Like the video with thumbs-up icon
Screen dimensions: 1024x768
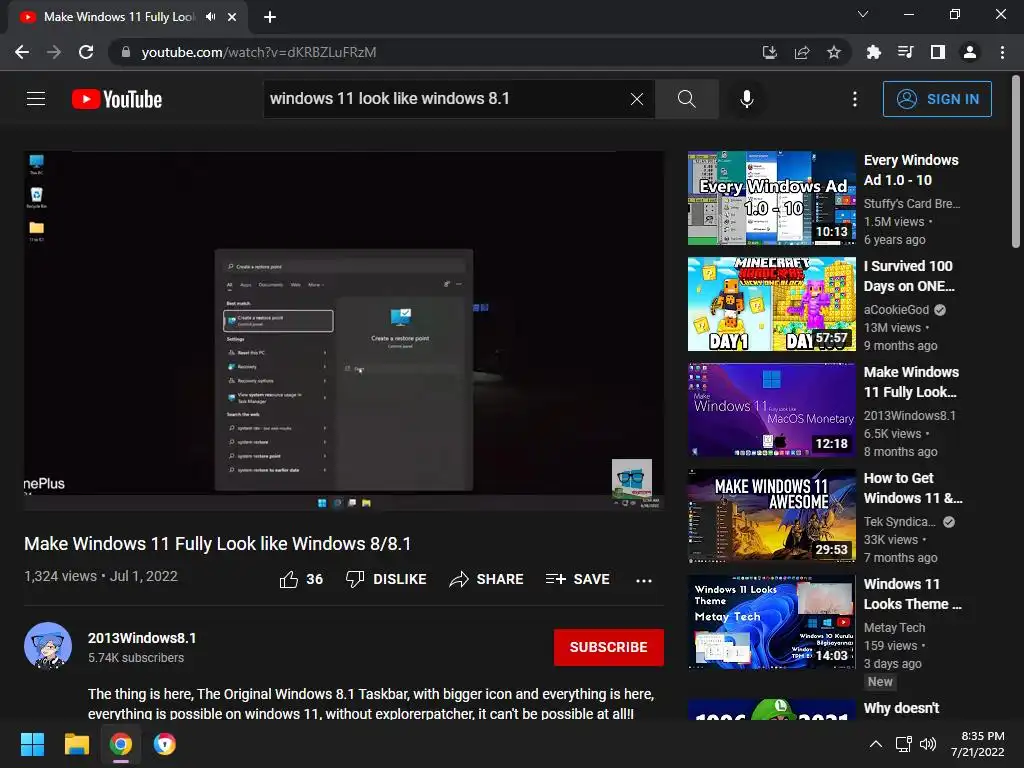click(289, 579)
